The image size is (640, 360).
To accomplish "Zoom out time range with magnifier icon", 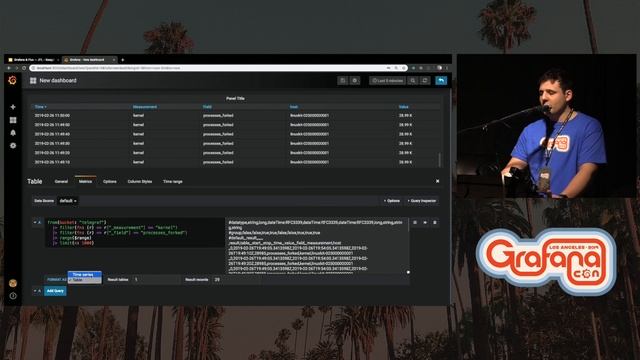I will point(413,80).
